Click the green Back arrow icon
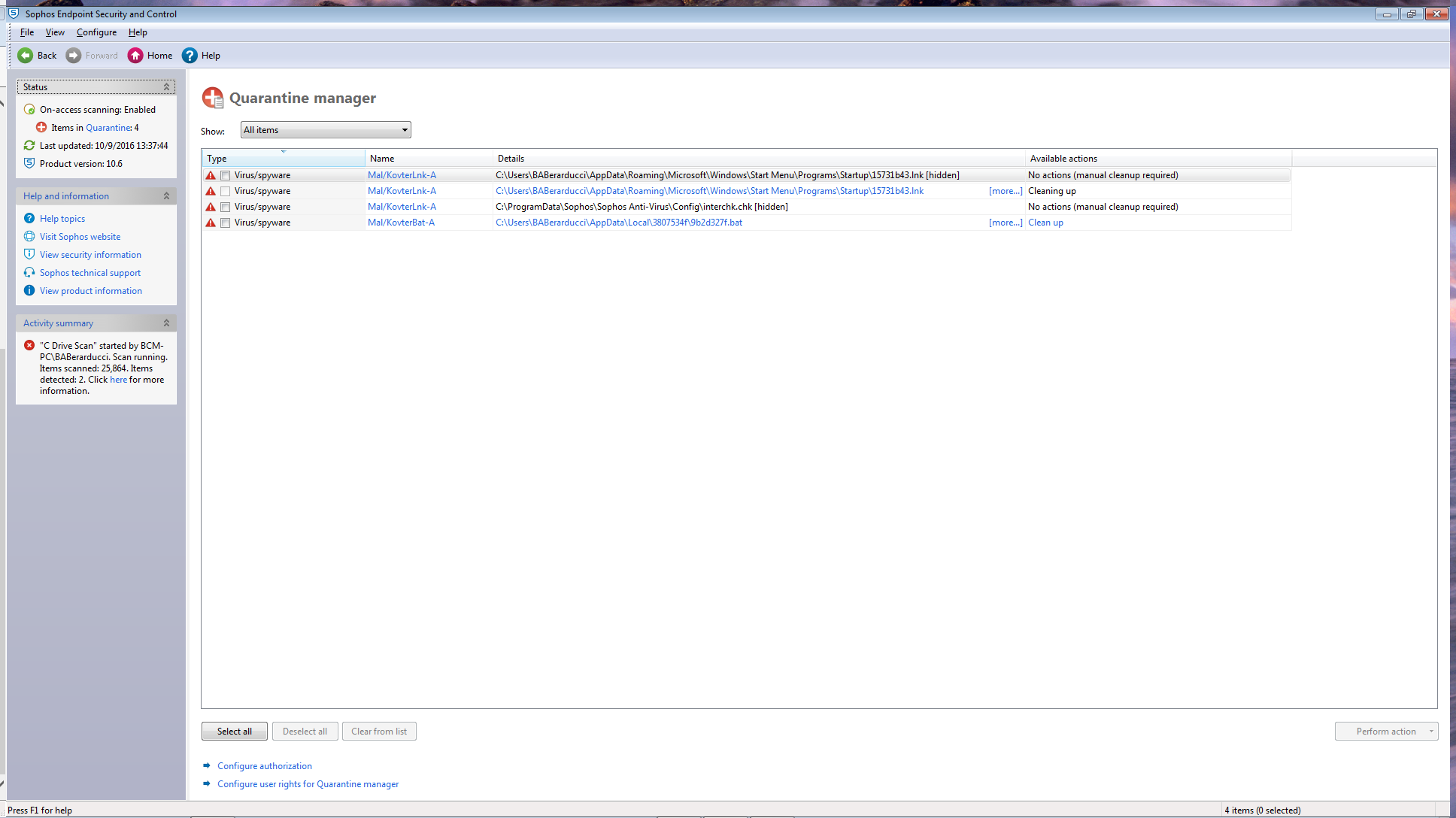 click(x=26, y=56)
